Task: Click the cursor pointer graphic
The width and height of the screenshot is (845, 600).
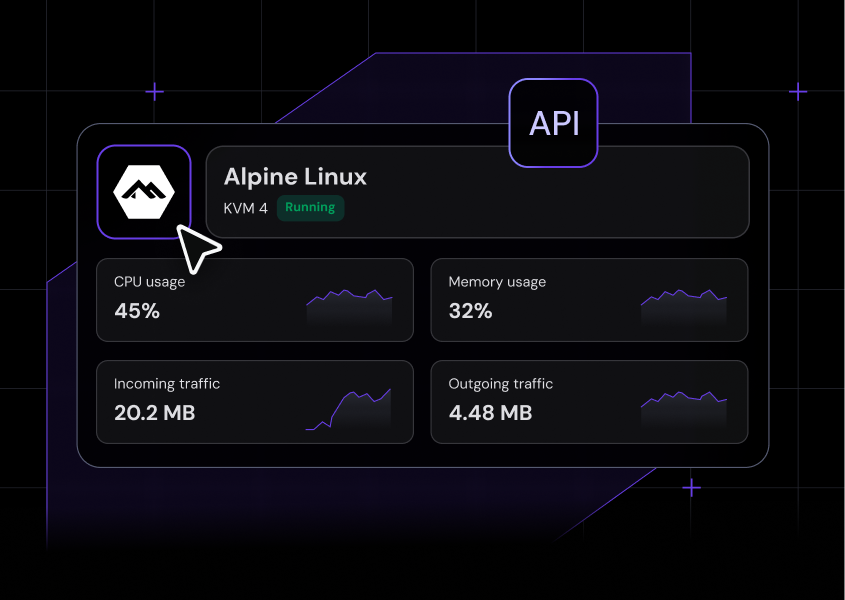Action: point(197,246)
